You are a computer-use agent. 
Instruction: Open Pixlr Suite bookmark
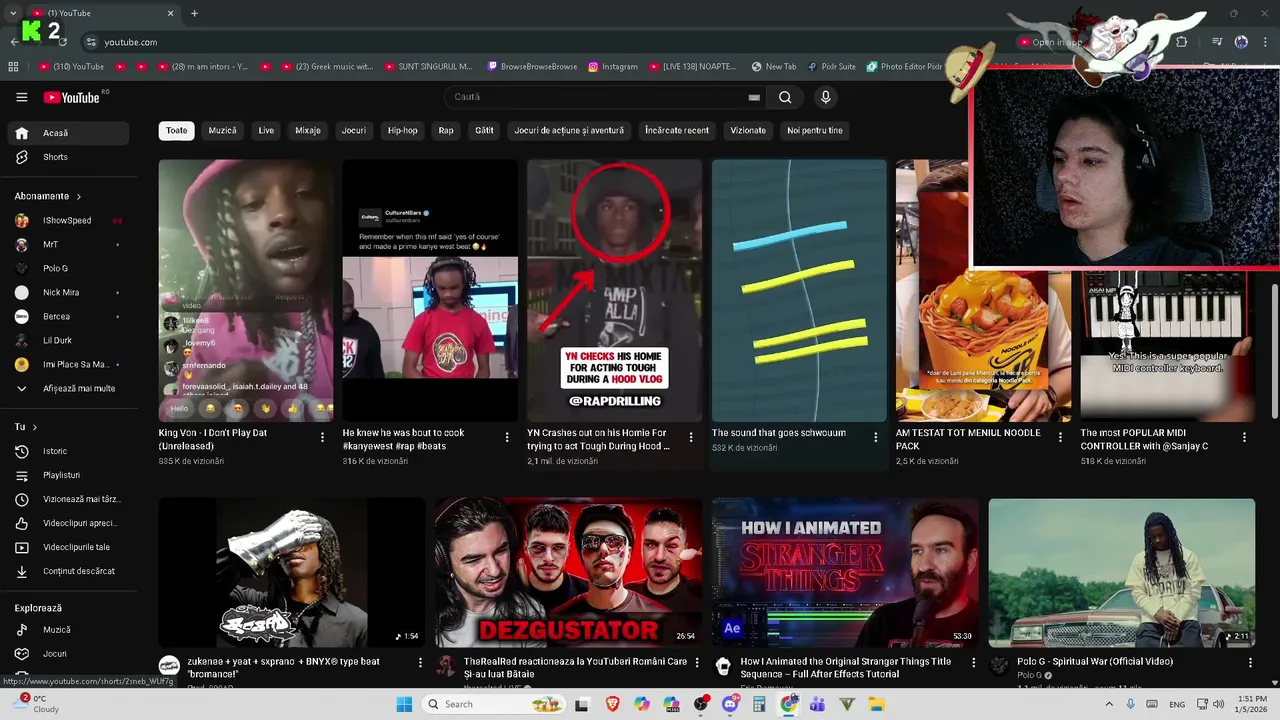(830, 67)
